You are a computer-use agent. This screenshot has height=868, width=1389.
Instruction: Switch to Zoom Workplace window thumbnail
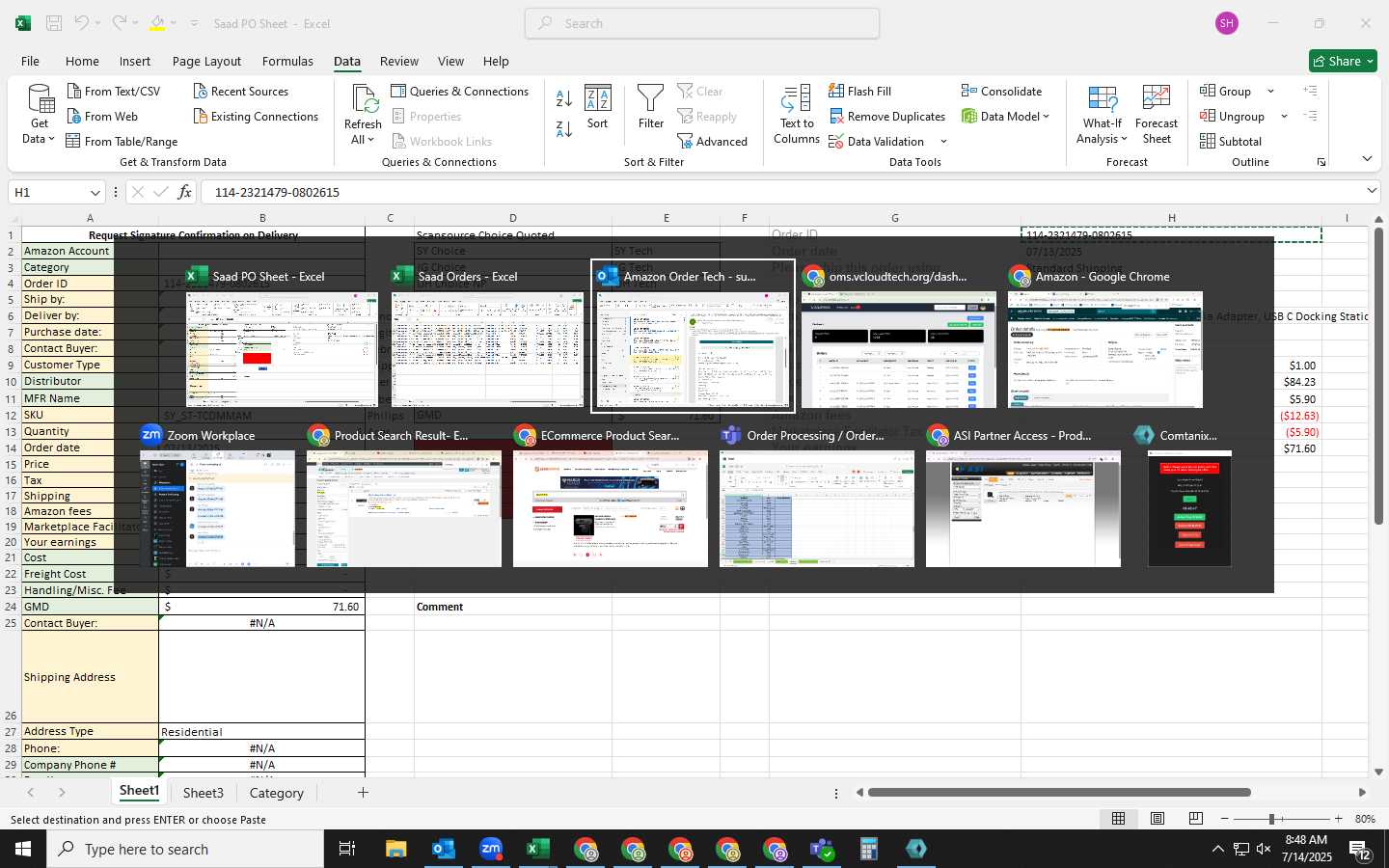coord(218,497)
